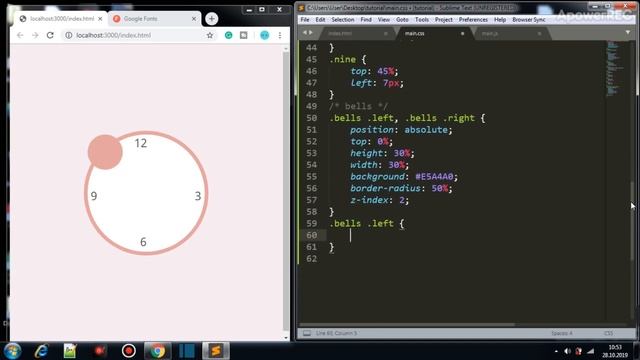
Task: Open Internet Explorer from the taskbar
Action: pos(41,351)
